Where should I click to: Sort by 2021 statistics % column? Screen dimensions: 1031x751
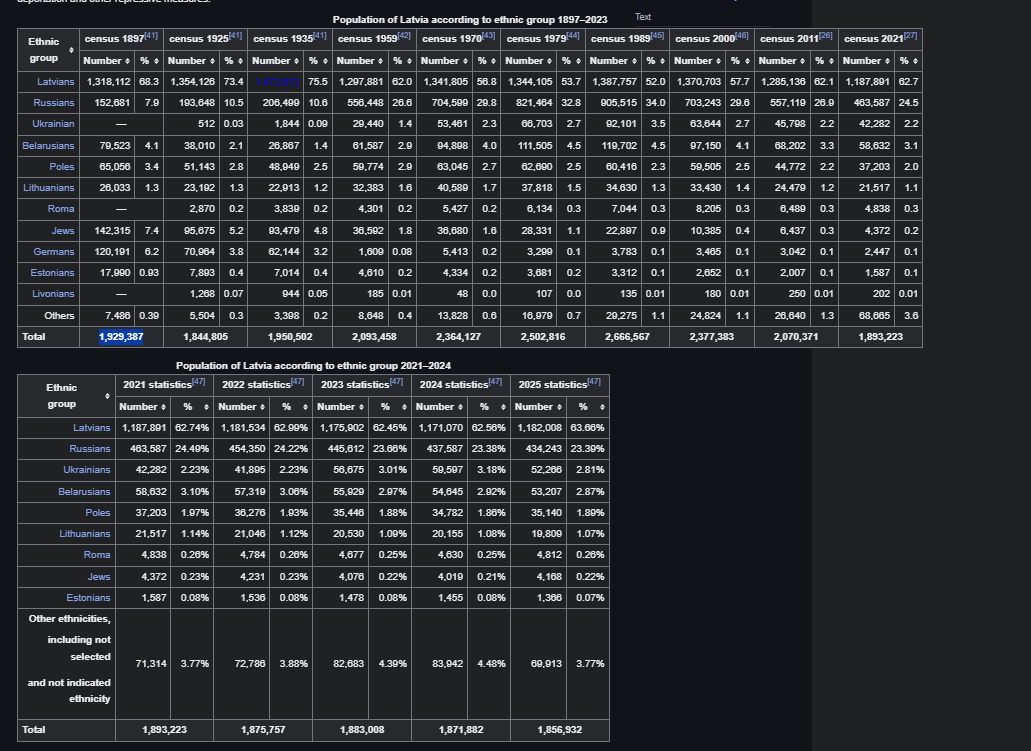(x=192, y=406)
